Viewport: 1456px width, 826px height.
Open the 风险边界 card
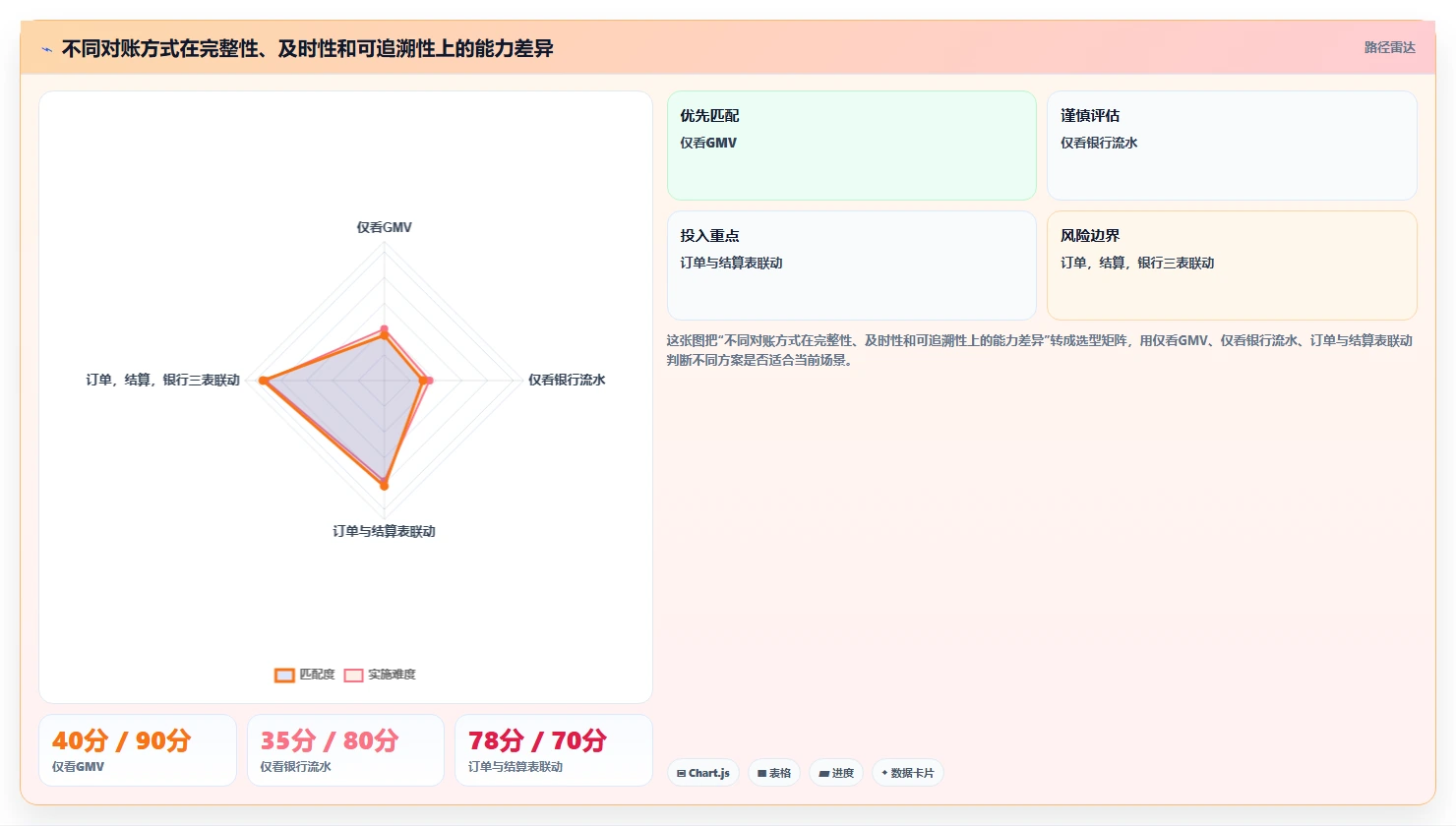[x=1232, y=265]
